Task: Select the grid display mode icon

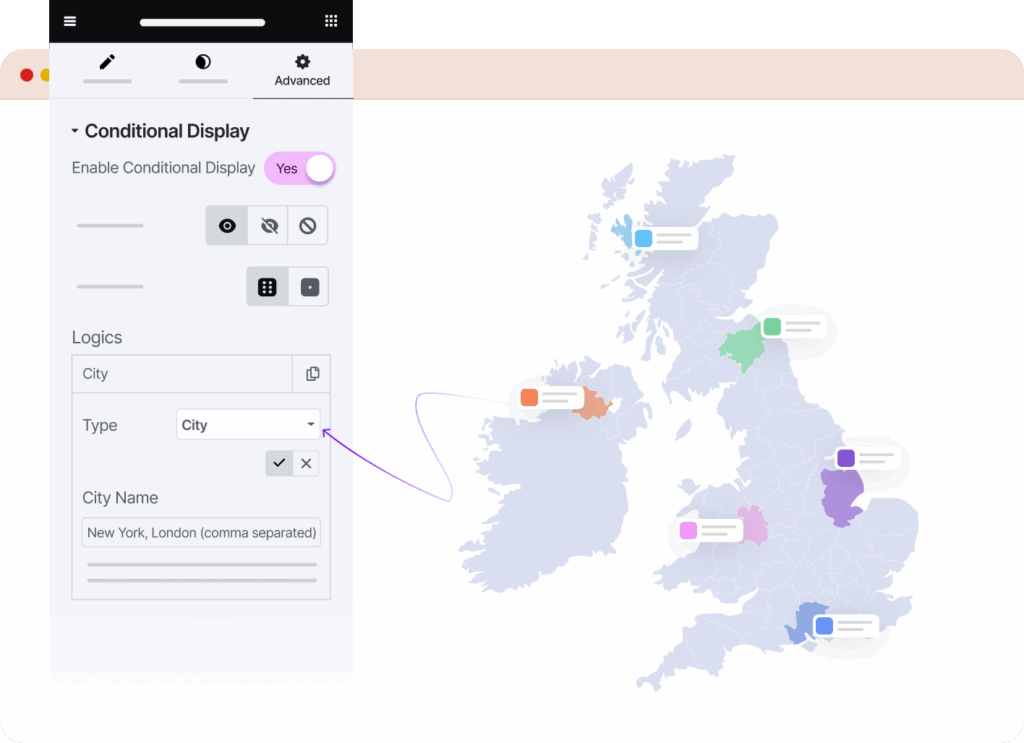Action: [x=268, y=286]
